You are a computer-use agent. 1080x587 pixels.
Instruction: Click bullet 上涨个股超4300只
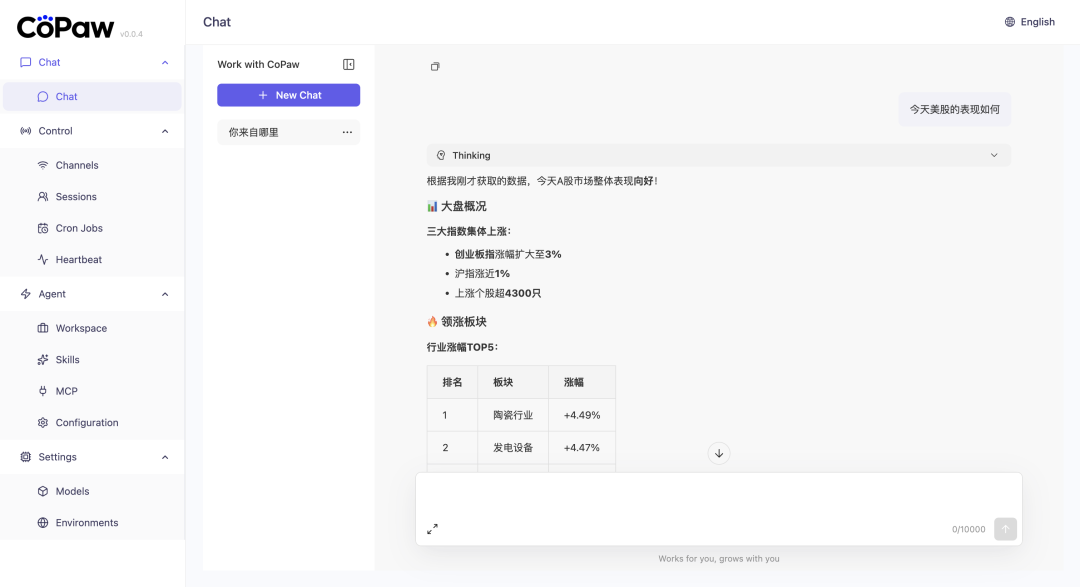click(497, 293)
